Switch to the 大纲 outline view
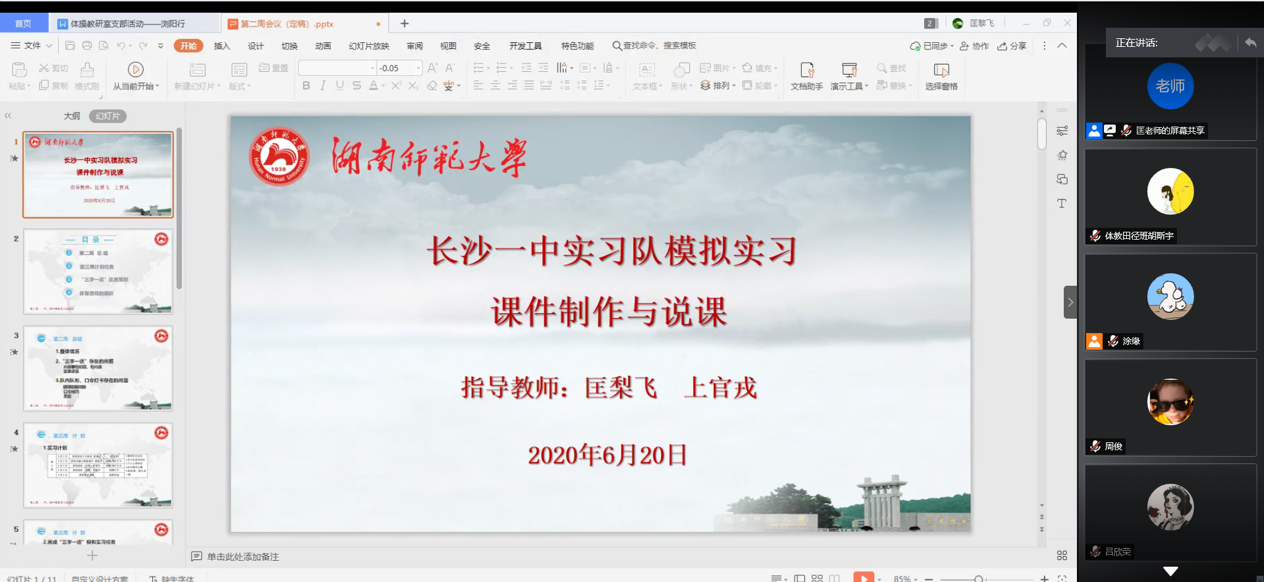 tap(72, 116)
